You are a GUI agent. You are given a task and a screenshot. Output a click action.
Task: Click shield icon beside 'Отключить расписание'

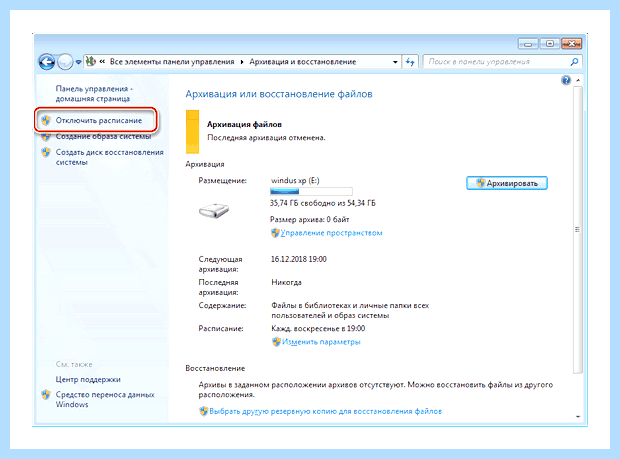pyautogui.click(x=46, y=120)
